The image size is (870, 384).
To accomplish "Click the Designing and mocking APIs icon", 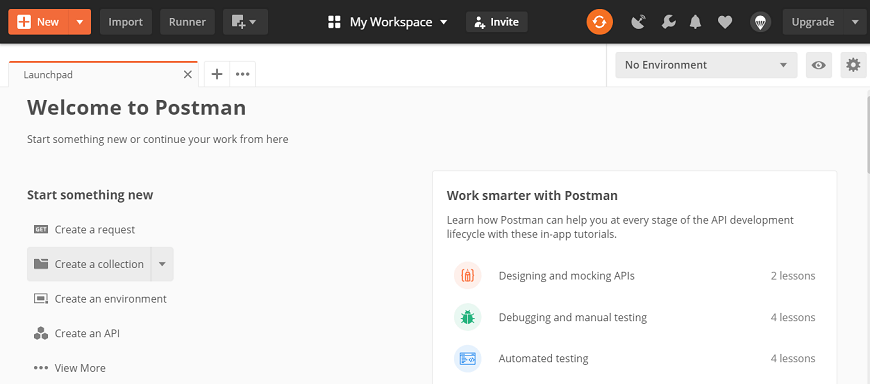I will 467,276.
